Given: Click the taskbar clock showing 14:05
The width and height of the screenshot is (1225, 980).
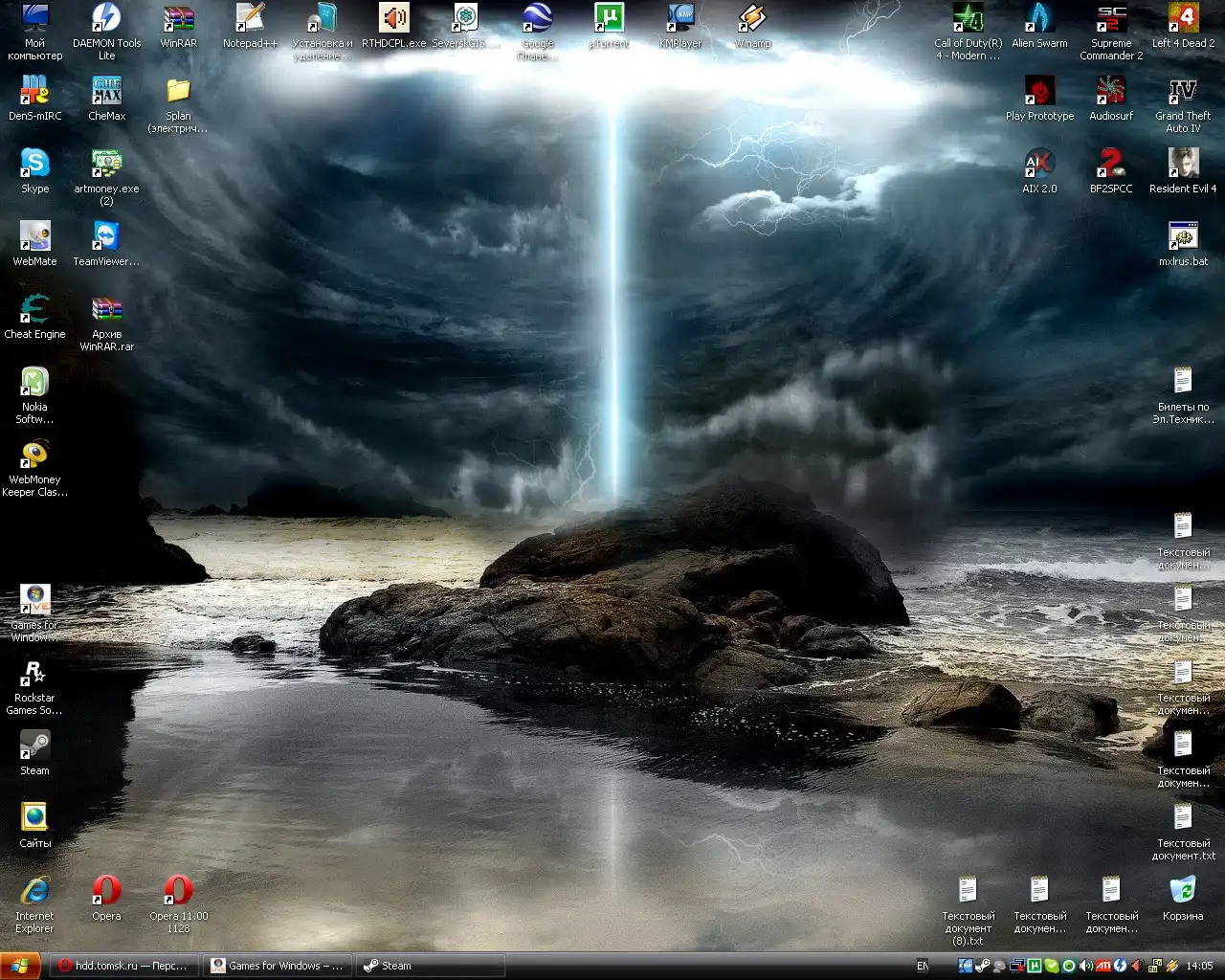Looking at the screenshot, I should click(x=1199, y=966).
